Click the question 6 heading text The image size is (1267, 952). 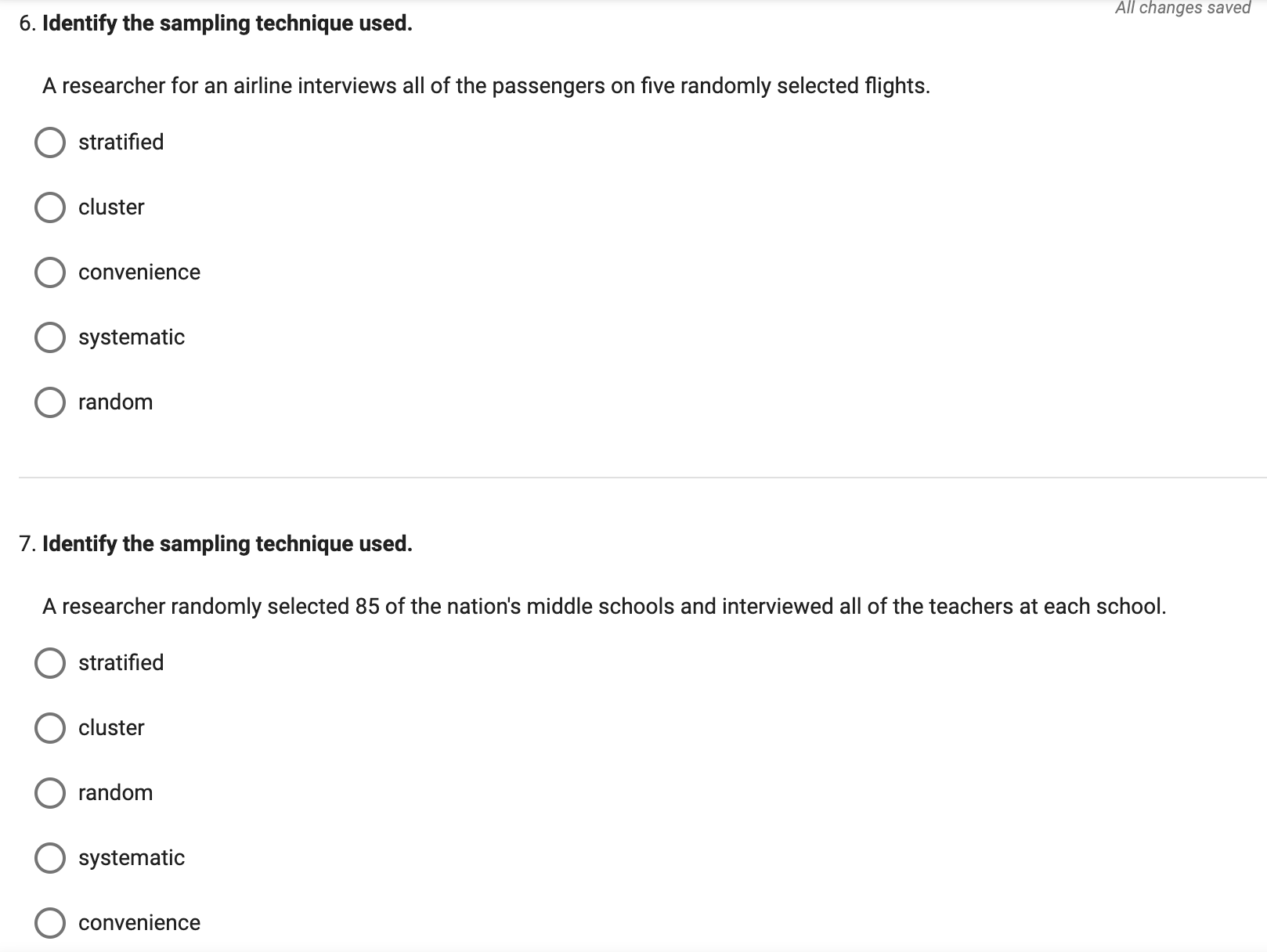214,23
